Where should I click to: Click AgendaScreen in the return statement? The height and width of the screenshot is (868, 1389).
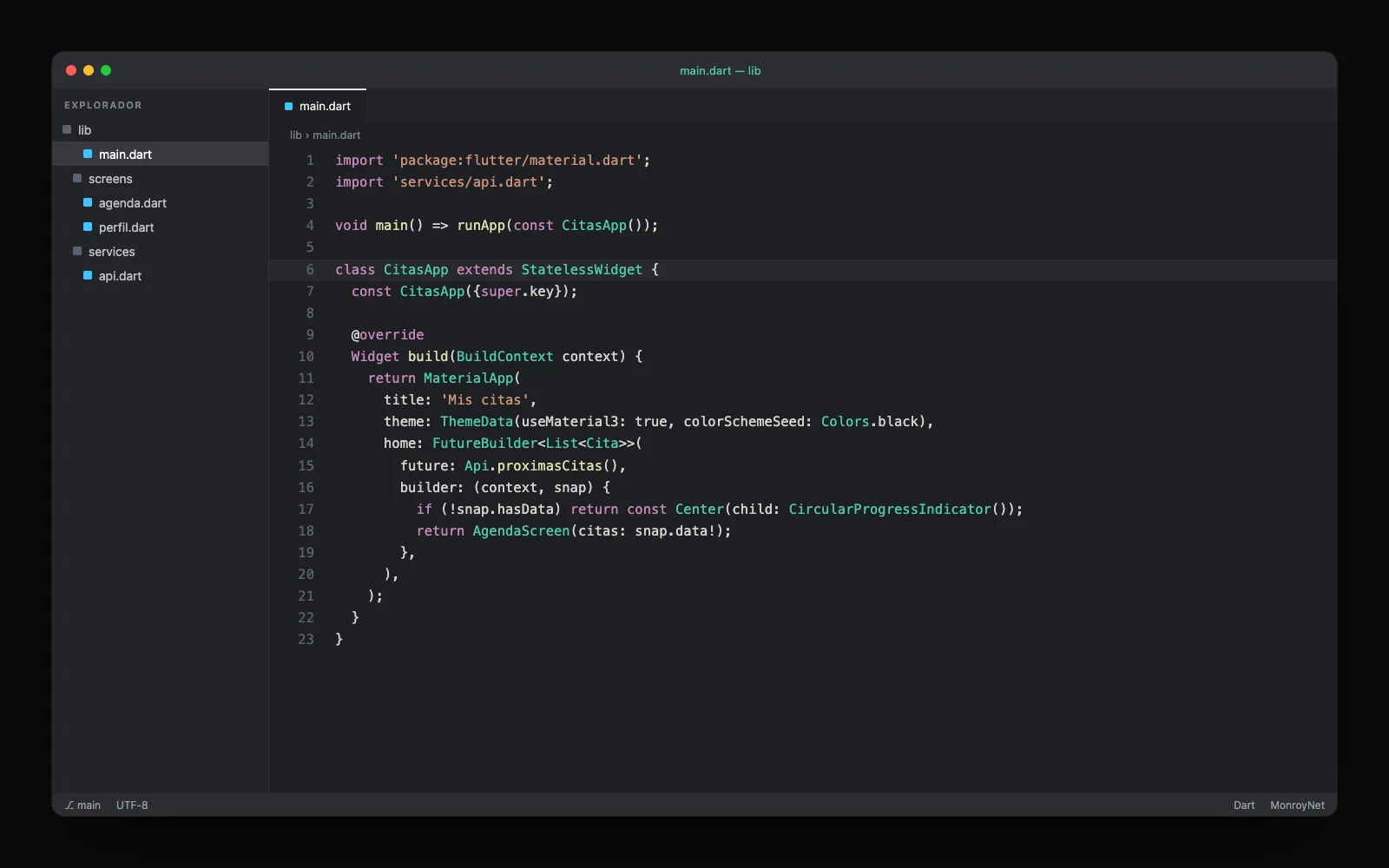(x=521, y=531)
